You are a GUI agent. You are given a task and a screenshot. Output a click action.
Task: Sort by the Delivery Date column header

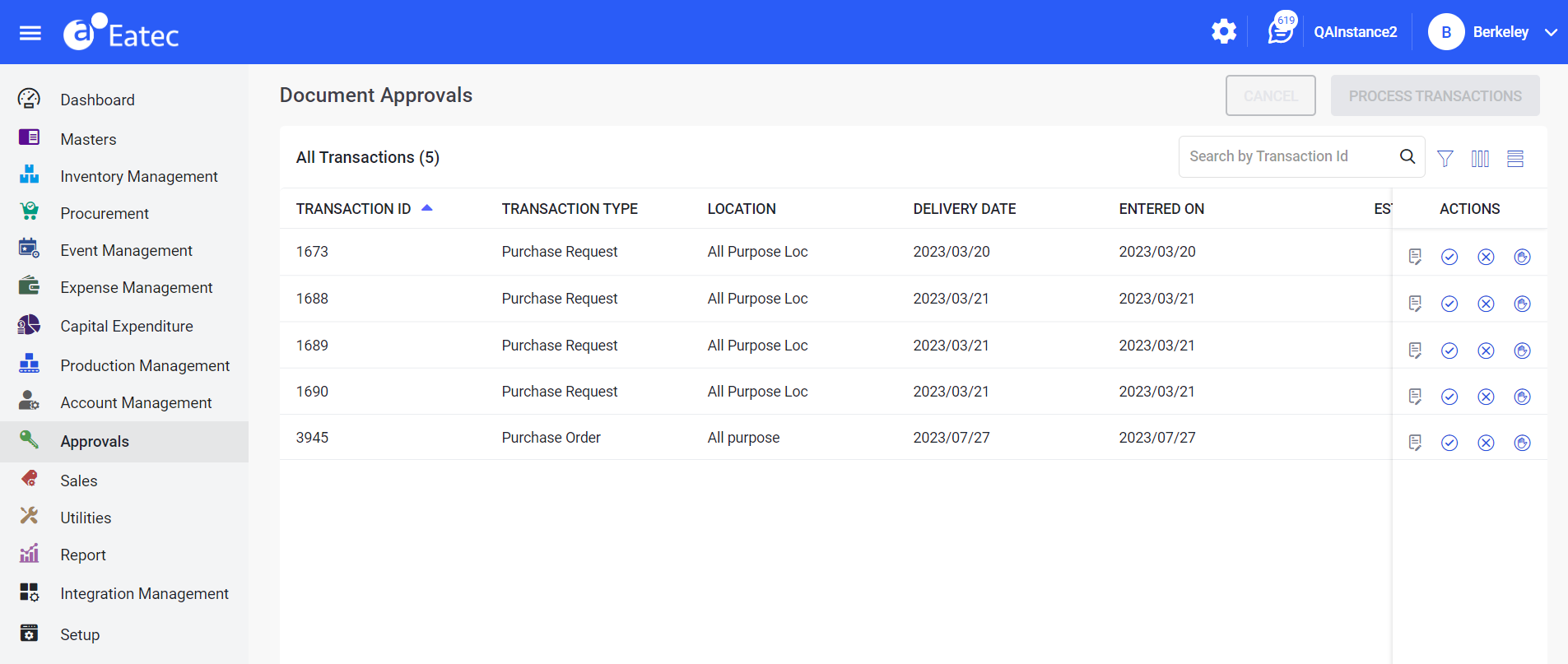tap(964, 209)
